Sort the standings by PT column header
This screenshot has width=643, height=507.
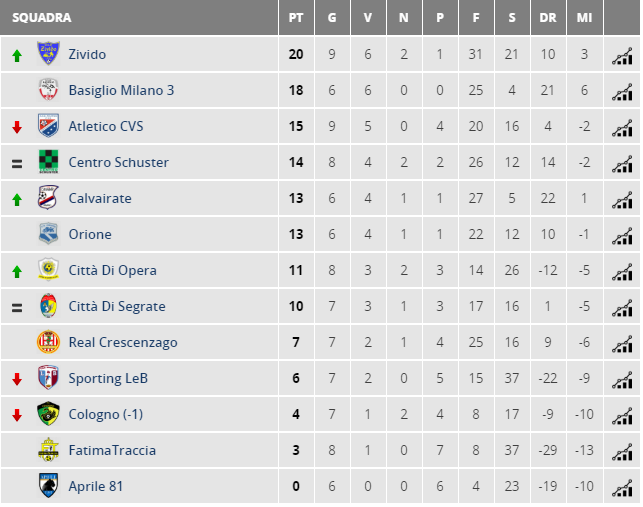(x=296, y=18)
